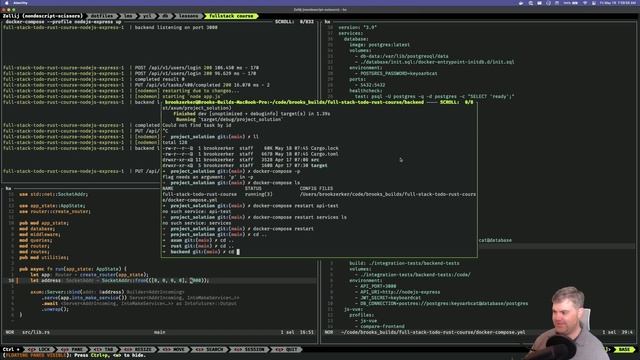This screenshot has width=640, height=360.
Task: Click src/lib.rs in the editor status line
Action: click(36, 332)
